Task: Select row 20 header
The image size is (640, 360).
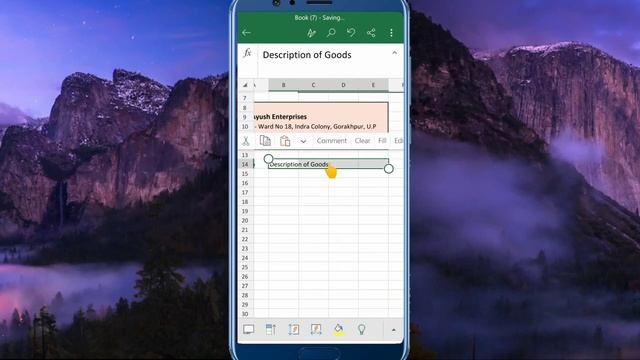Action: click(245, 220)
